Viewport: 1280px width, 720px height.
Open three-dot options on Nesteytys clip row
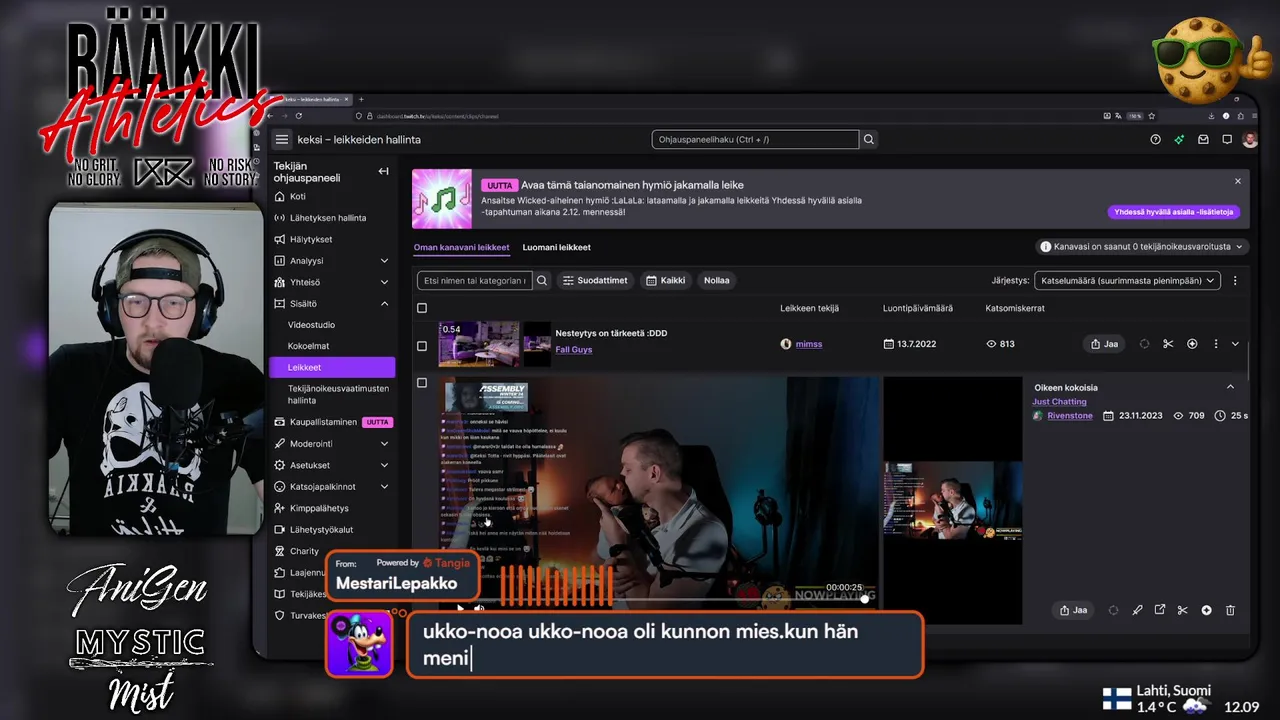(1216, 344)
